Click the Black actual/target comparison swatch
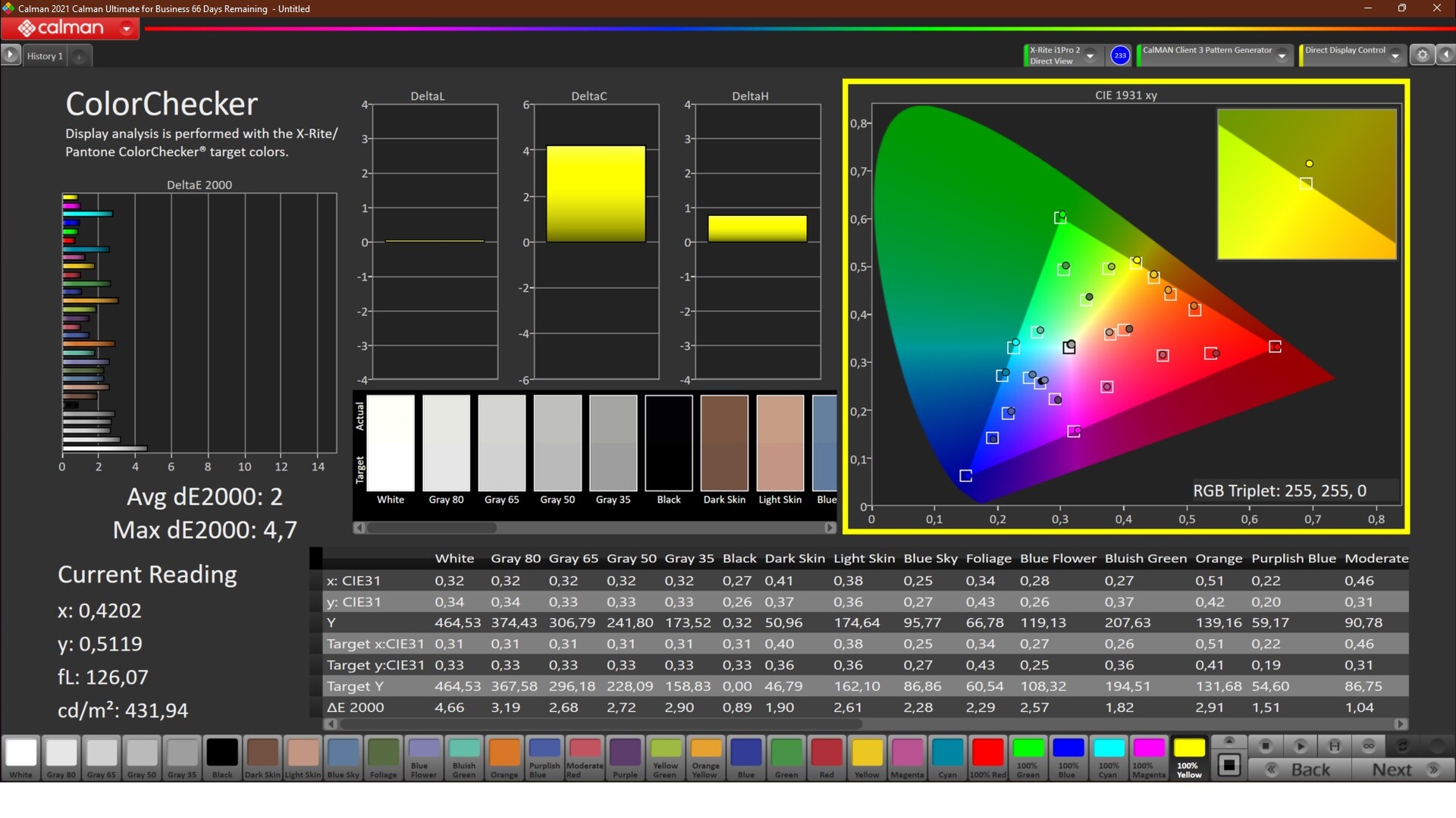The width and height of the screenshot is (1456, 818). click(x=669, y=443)
